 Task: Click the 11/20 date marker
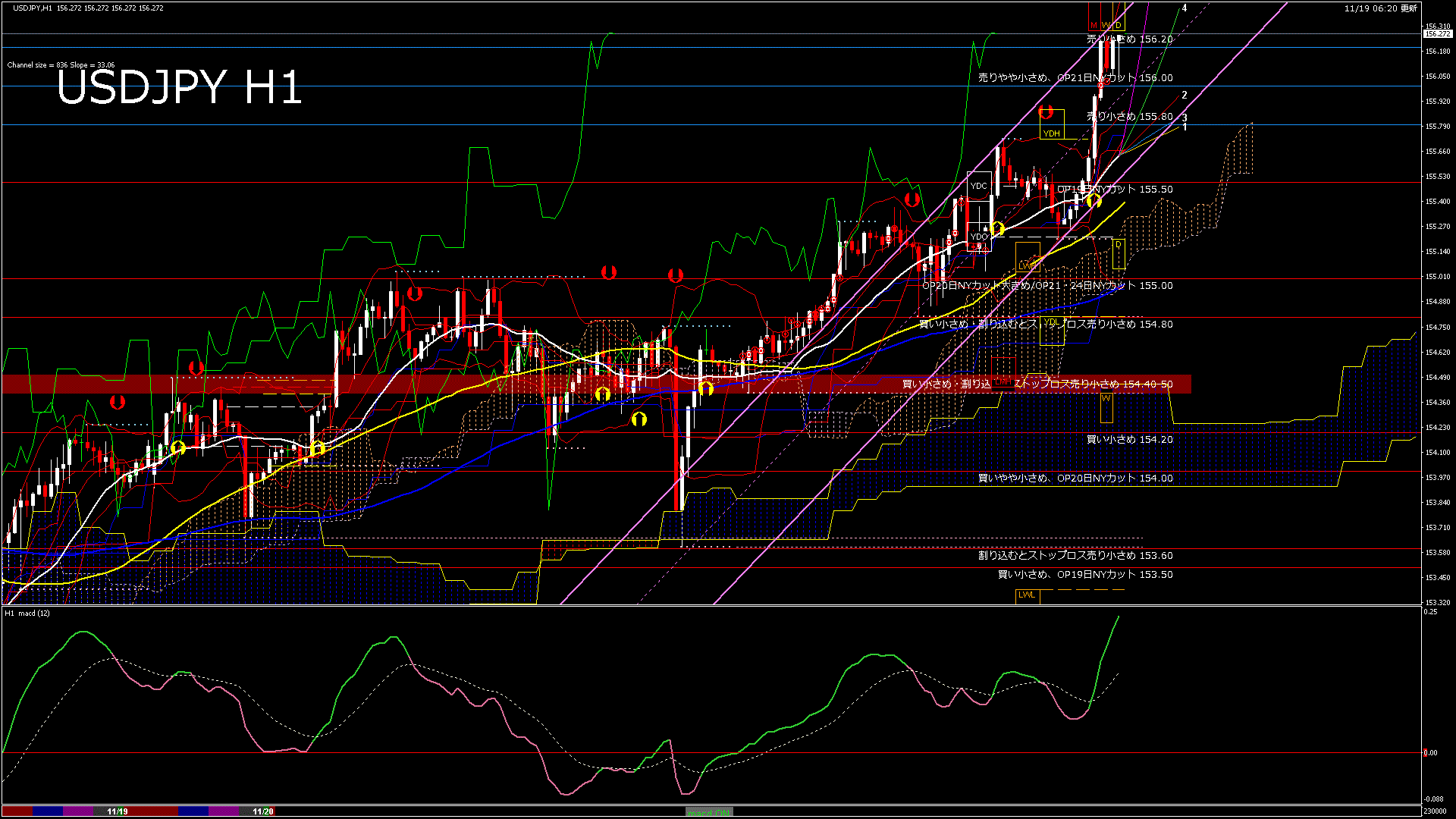tap(262, 811)
